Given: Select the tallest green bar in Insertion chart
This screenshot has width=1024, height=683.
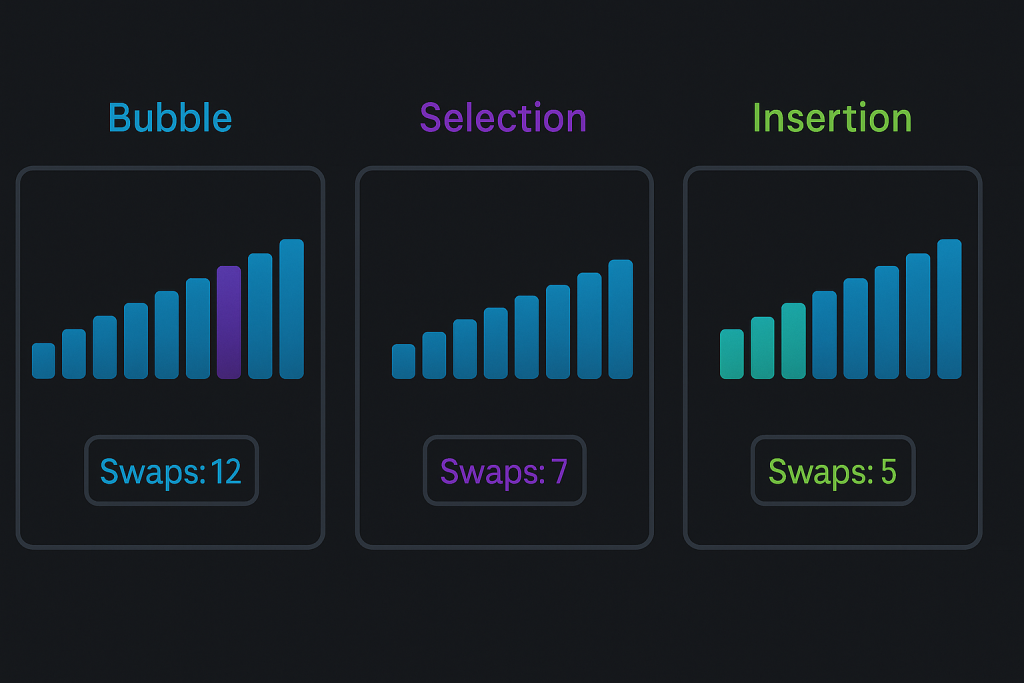Looking at the screenshot, I should pos(794,341).
